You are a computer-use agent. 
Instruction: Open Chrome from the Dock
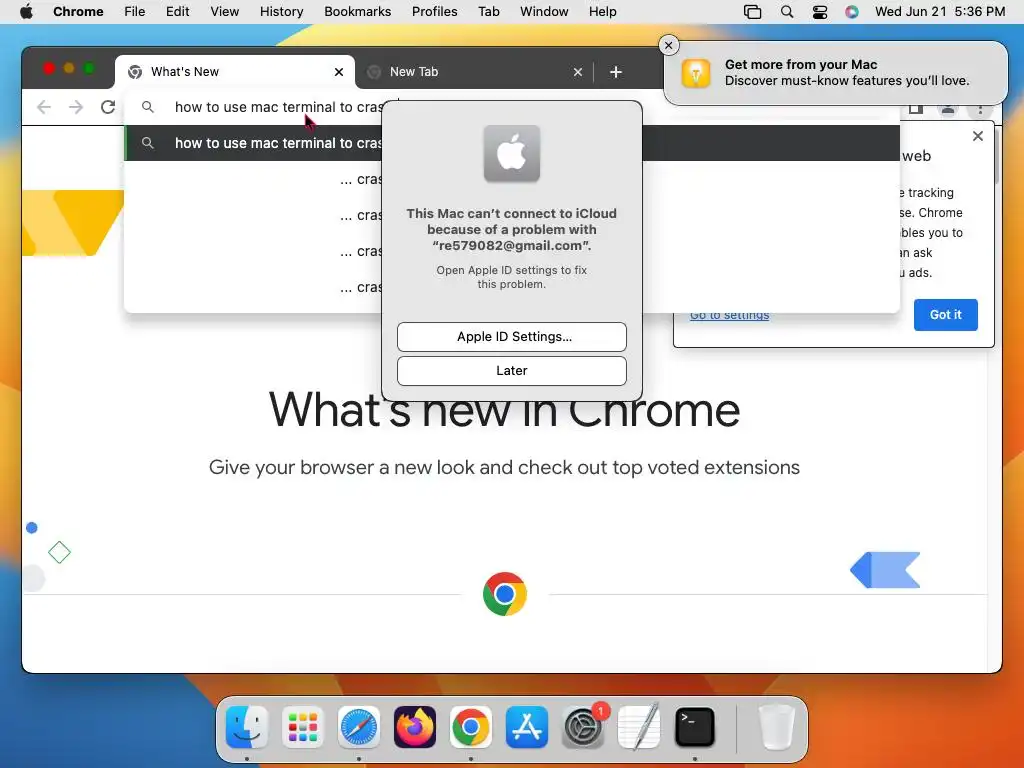pyautogui.click(x=471, y=726)
